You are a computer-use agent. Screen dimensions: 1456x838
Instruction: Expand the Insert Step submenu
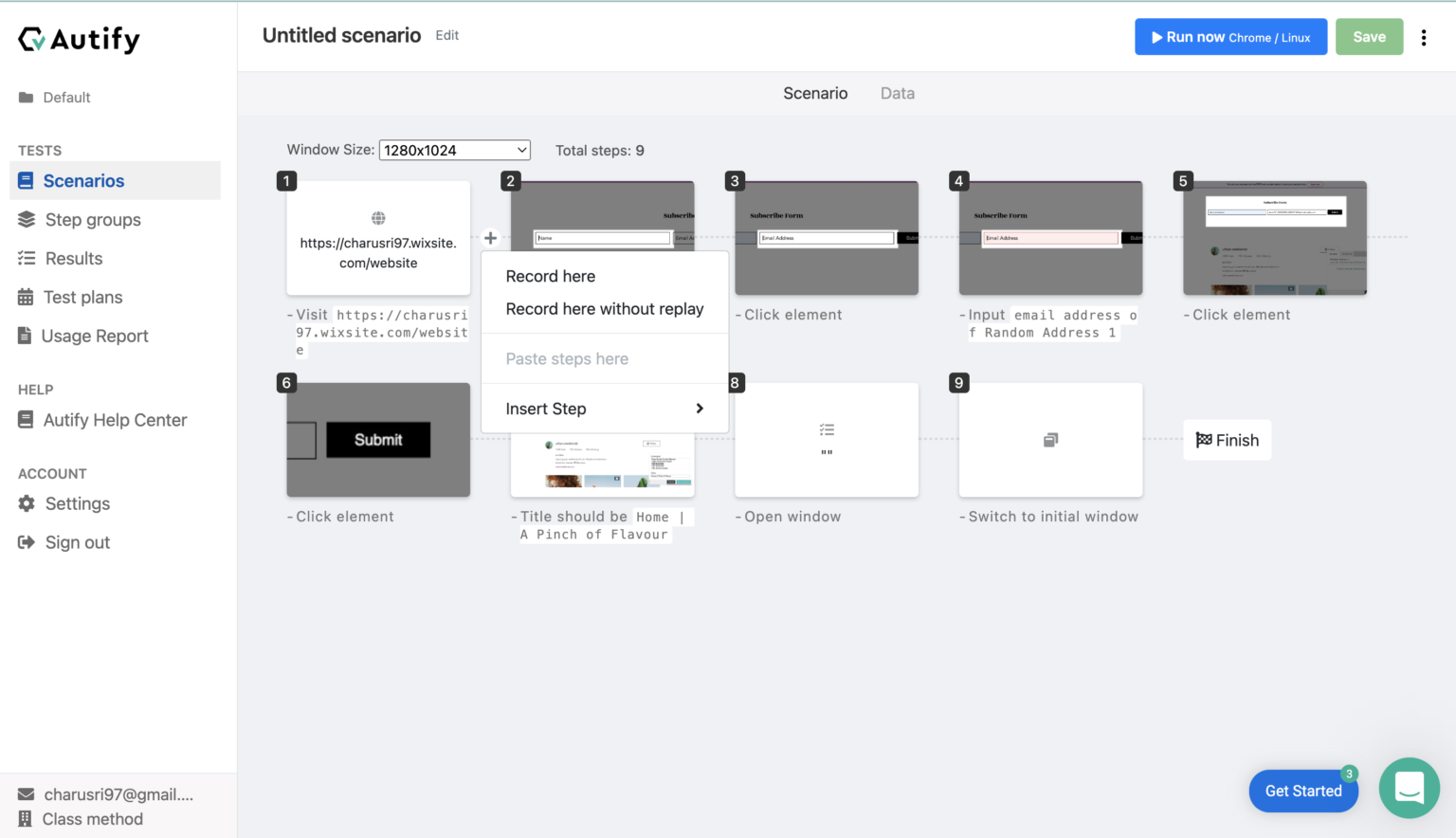604,409
